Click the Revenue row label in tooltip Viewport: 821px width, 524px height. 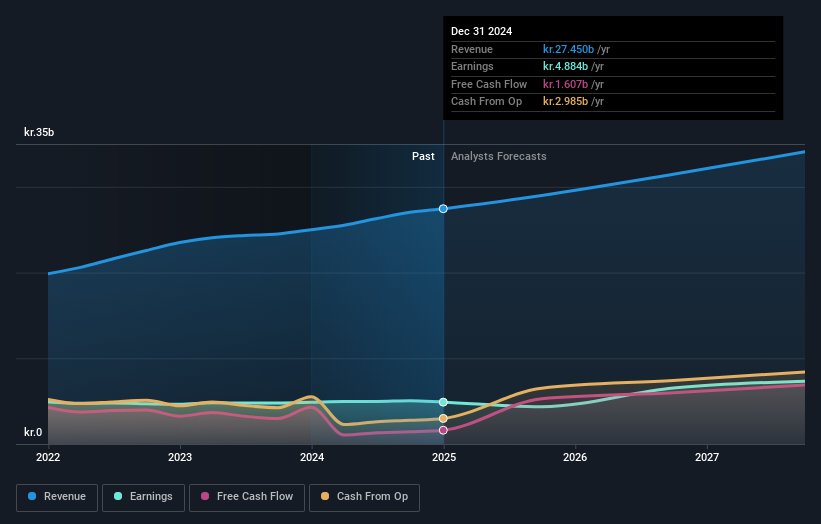click(x=472, y=49)
